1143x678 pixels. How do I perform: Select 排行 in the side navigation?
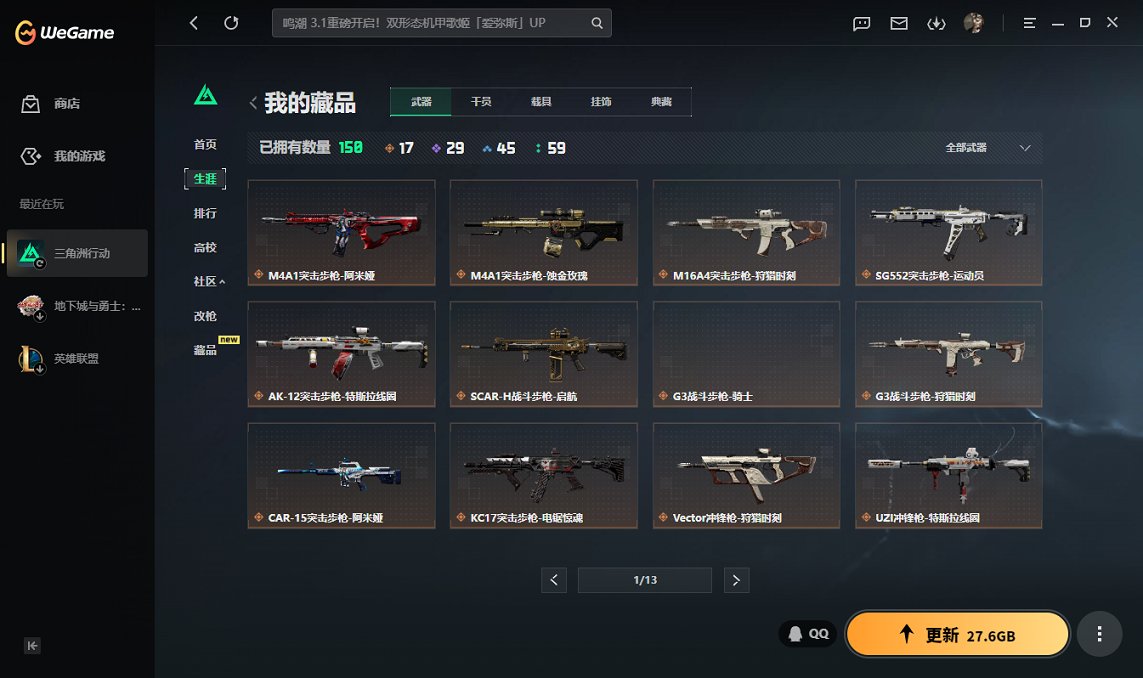[205, 213]
